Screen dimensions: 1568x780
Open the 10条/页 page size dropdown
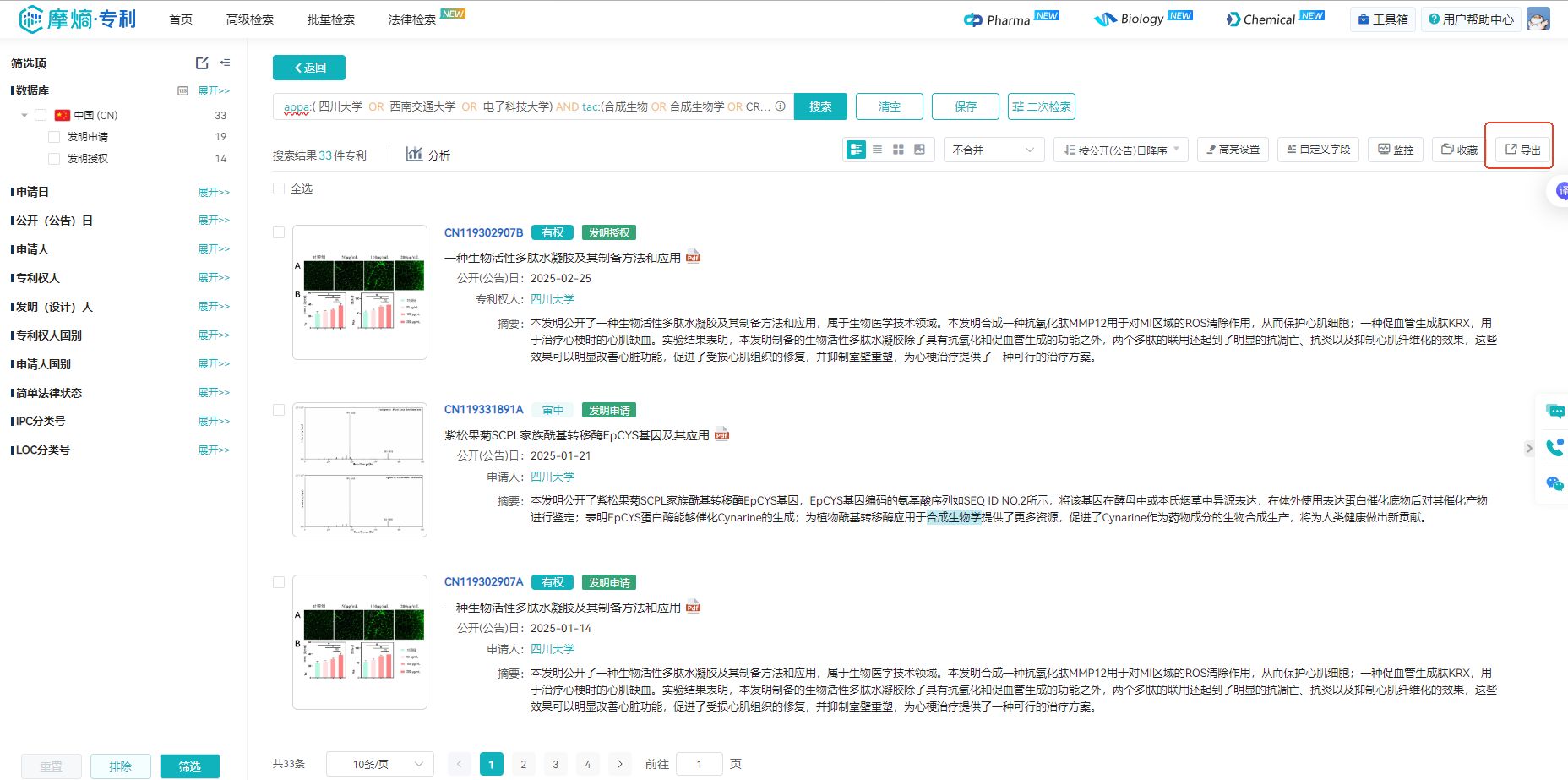tap(379, 764)
